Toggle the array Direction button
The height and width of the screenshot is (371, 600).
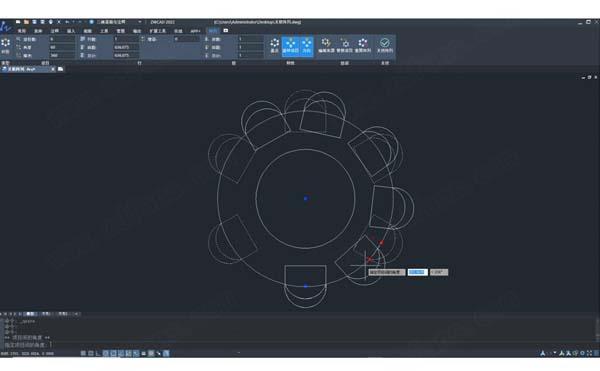(x=307, y=46)
